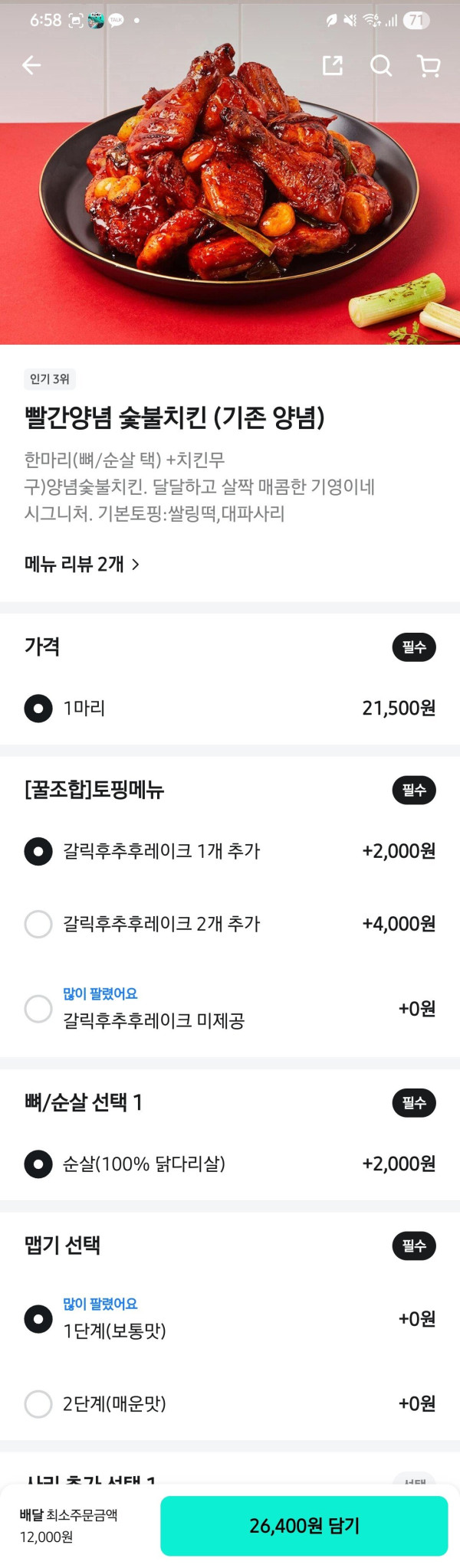Viewport: 460px width, 1568px height.
Task: Tap the share/export icon
Action: (x=332, y=66)
